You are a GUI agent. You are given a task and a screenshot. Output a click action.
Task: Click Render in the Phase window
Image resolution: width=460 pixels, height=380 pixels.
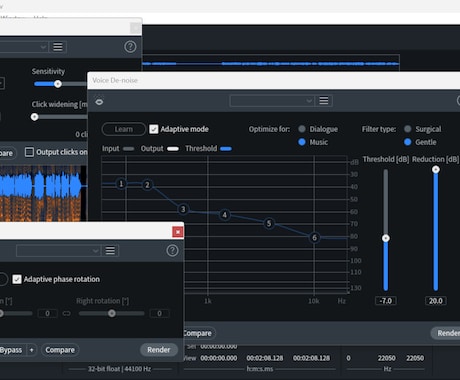pyautogui.click(x=159, y=350)
